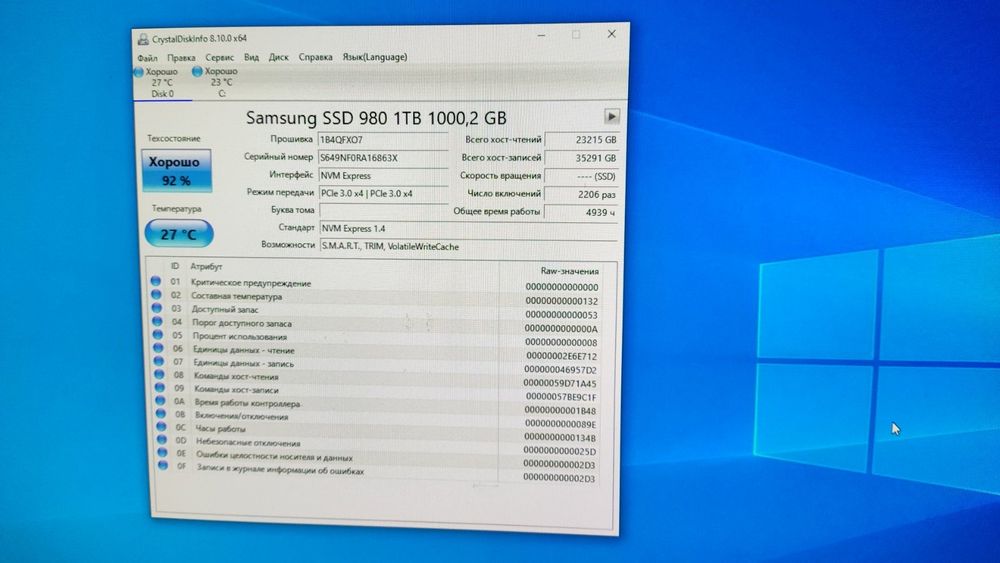
Task: Click raw value 00000000000132
Action: 562,301
